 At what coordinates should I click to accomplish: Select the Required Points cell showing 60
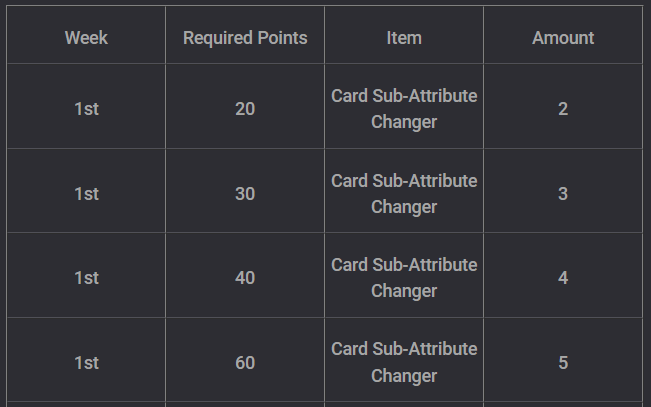245,363
